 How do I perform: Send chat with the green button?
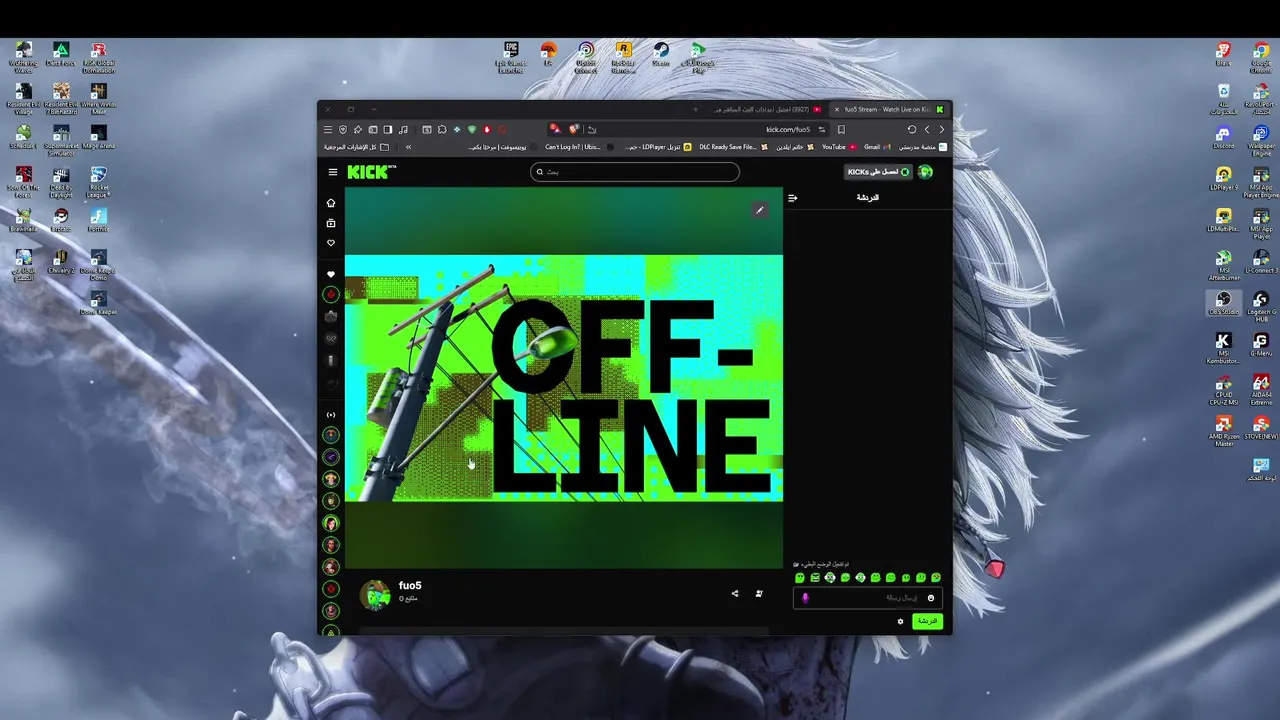[928, 621]
